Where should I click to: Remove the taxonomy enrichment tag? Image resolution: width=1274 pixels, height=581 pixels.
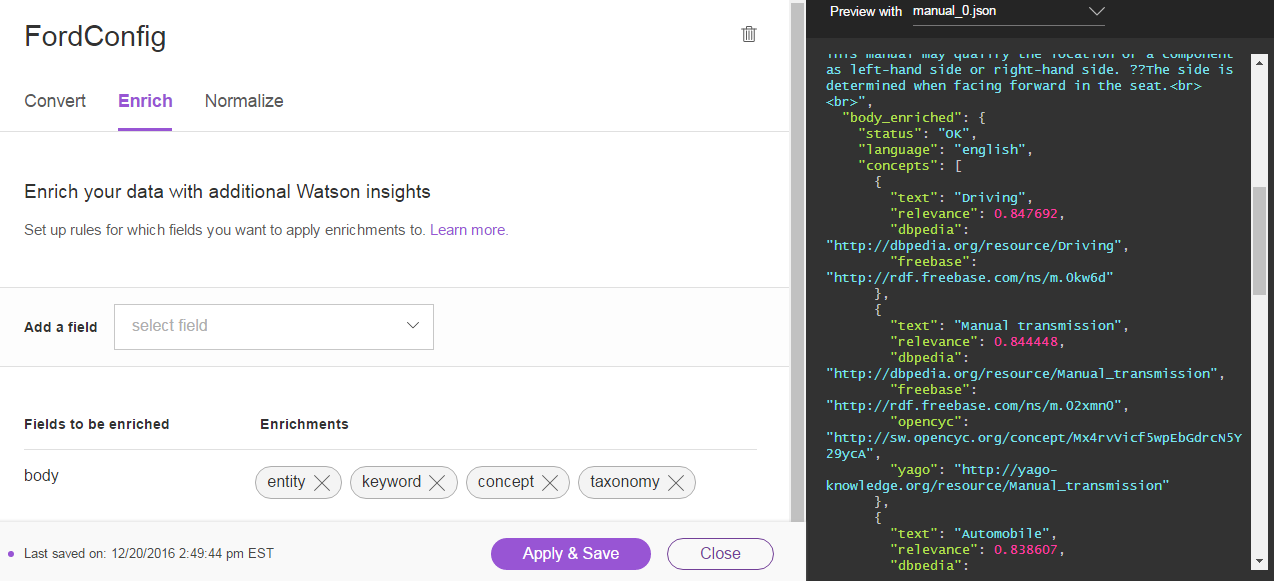pos(676,483)
